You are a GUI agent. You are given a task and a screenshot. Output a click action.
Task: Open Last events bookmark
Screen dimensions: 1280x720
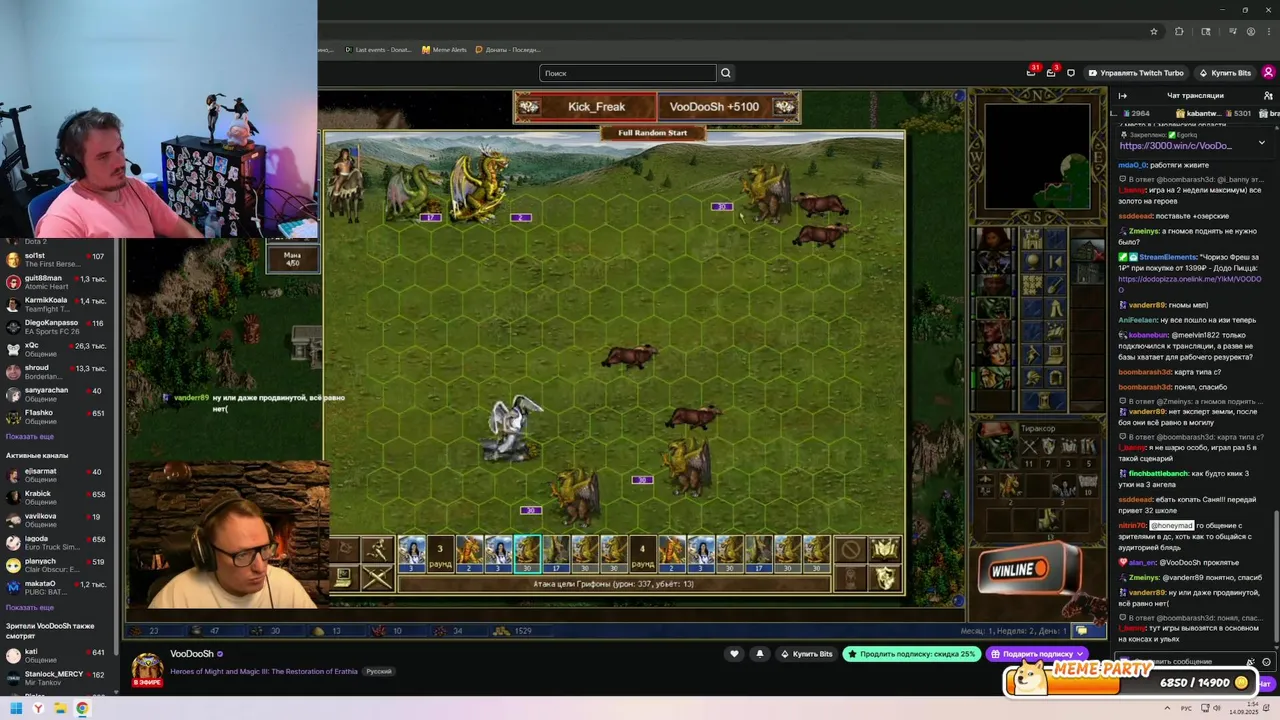click(378, 50)
